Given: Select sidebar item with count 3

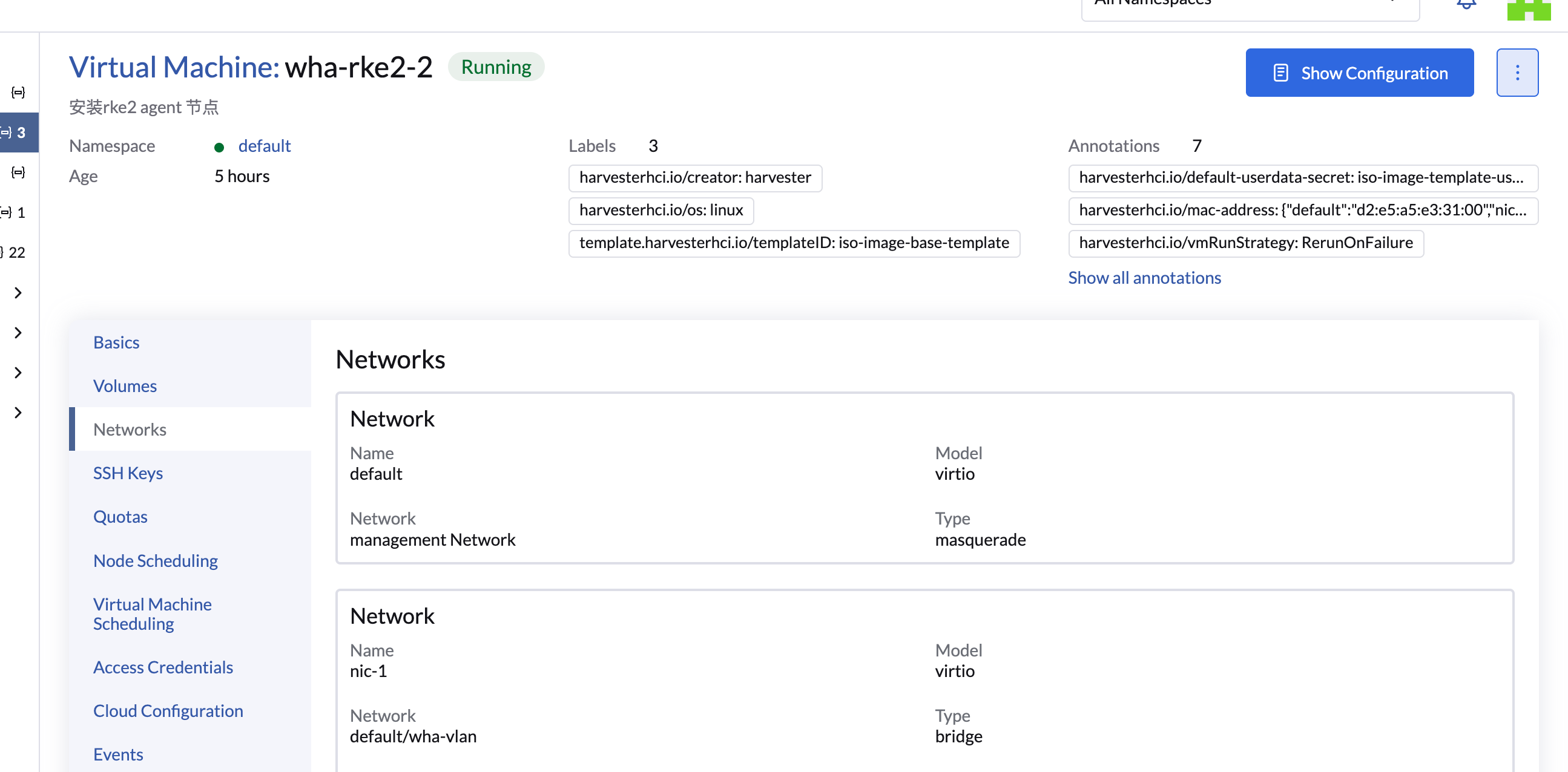Looking at the screenshot, I should (18, 132).
